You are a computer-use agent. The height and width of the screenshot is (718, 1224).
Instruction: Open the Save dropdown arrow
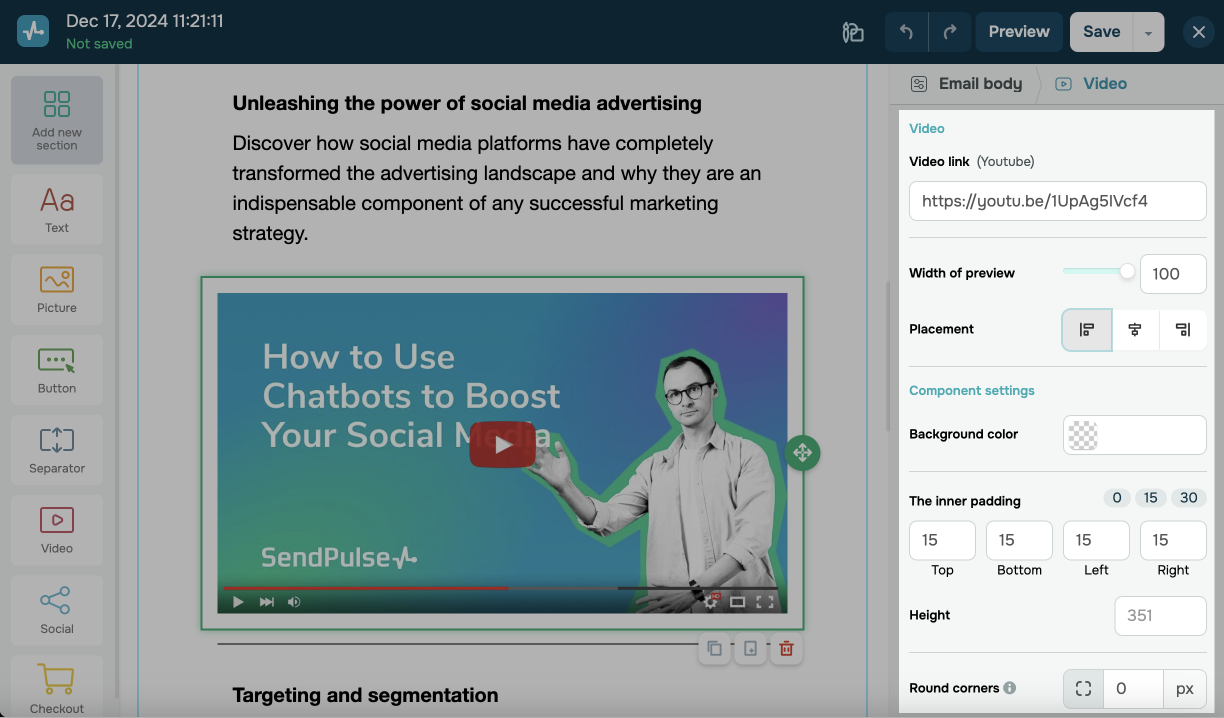[1148, 32]
